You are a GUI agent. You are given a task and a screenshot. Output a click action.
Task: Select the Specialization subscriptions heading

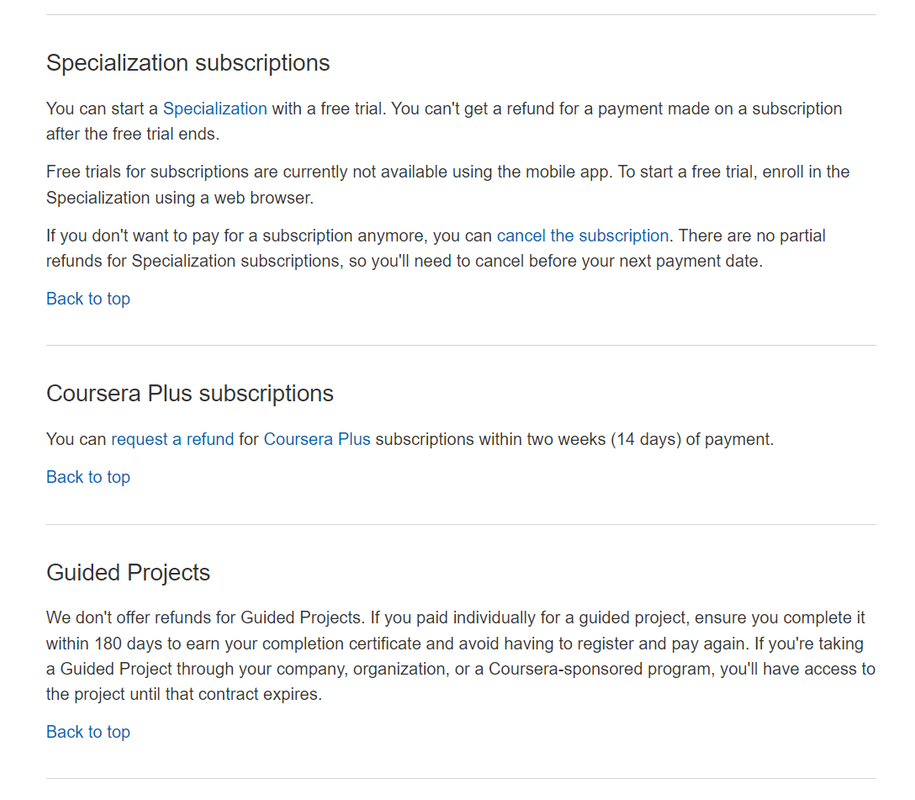click(x=188, y=63)
